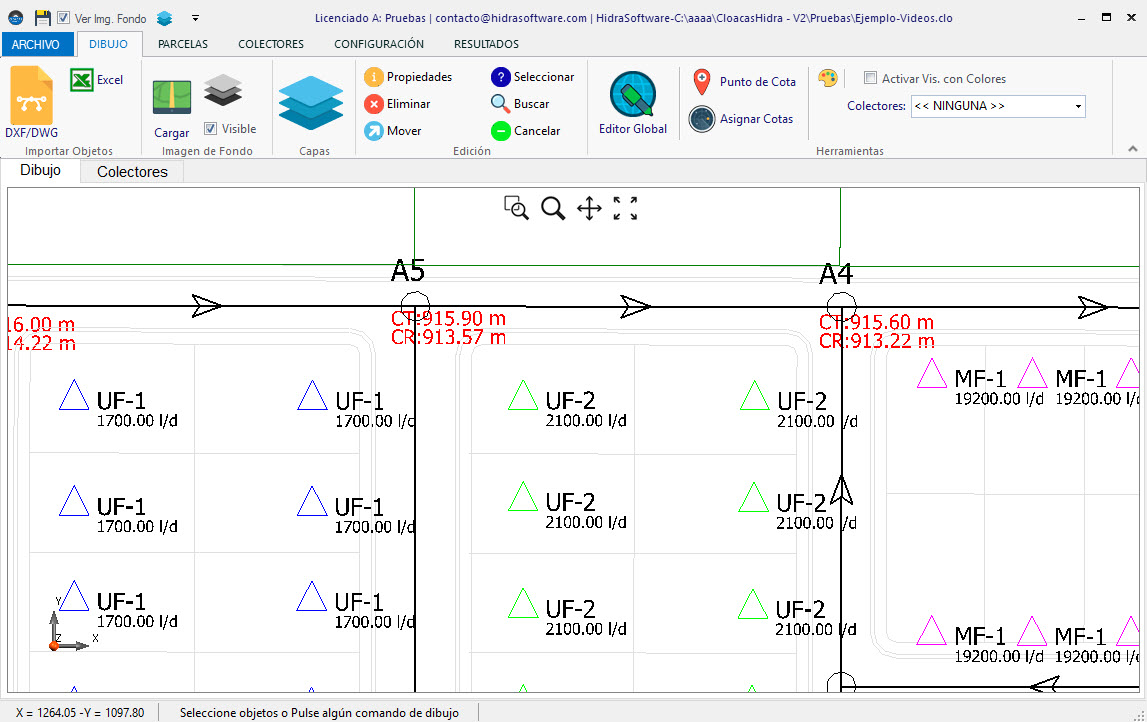Select the Eliminar tool
Image resolution: width=1147 pixels, height=722 pixels.
point(397,104)
